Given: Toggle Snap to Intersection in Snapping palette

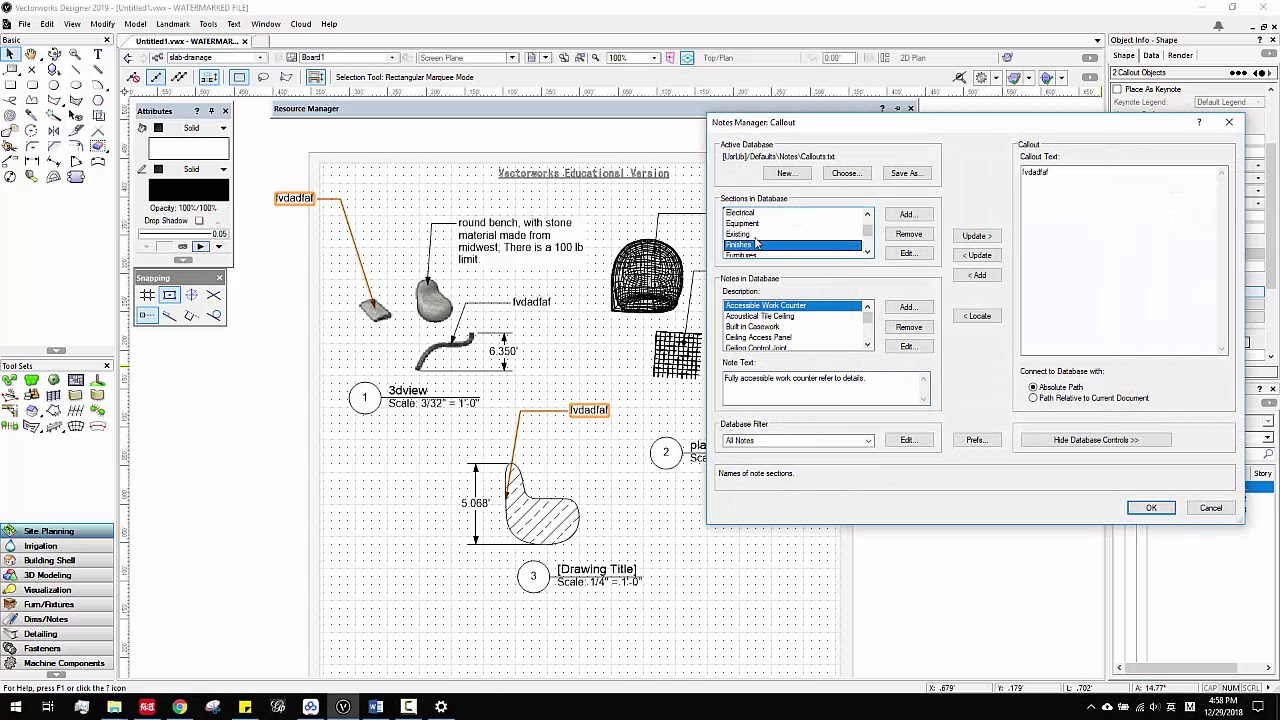Looking at the screenshot, I should click(x=213, y=295).
